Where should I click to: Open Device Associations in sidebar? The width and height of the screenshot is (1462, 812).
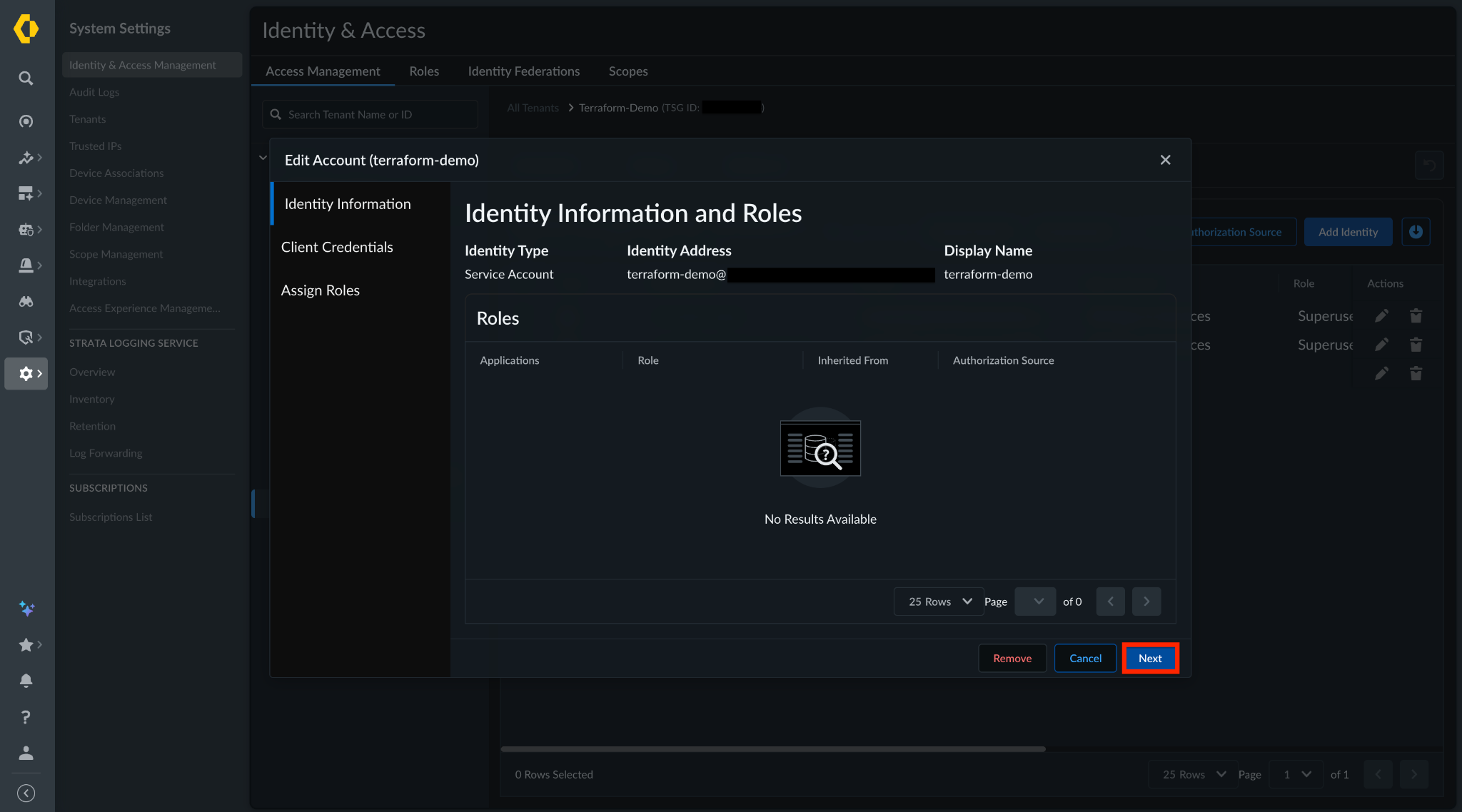[116, 173]
